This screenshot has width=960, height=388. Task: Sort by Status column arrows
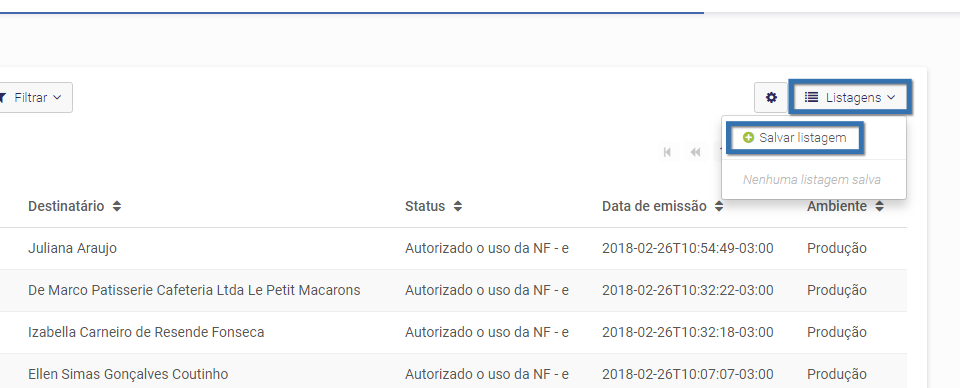pos(457,206)
